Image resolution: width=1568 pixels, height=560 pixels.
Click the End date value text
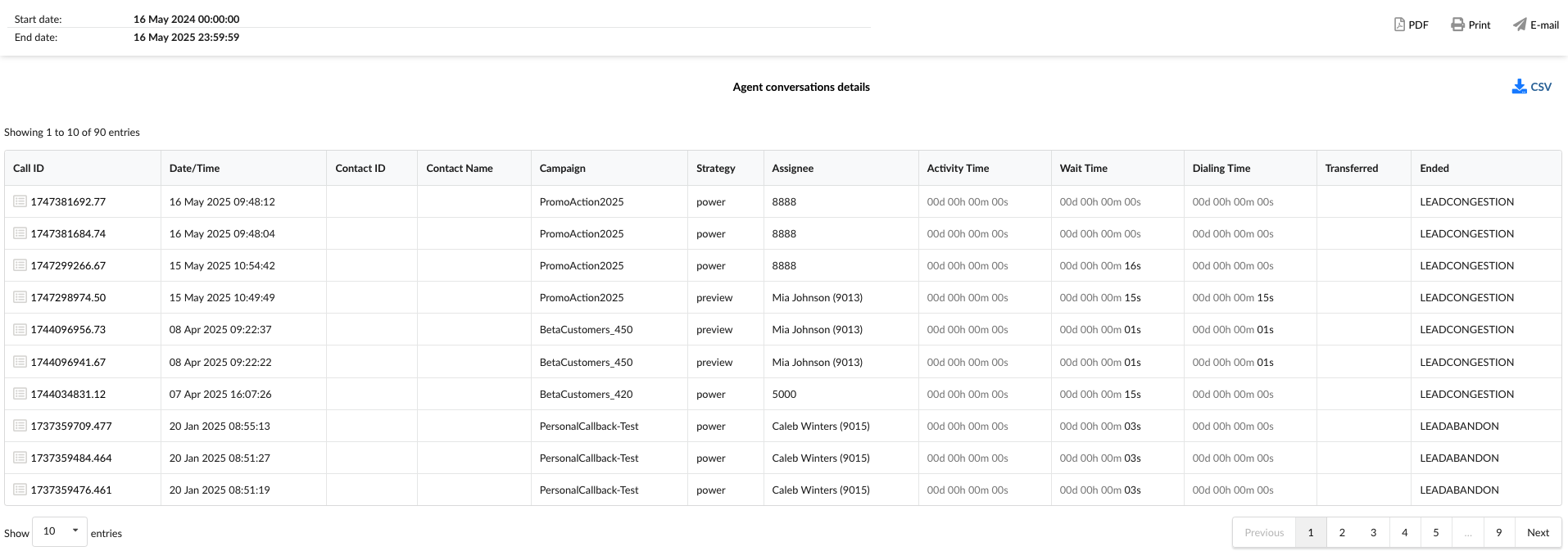pos(187,37)
